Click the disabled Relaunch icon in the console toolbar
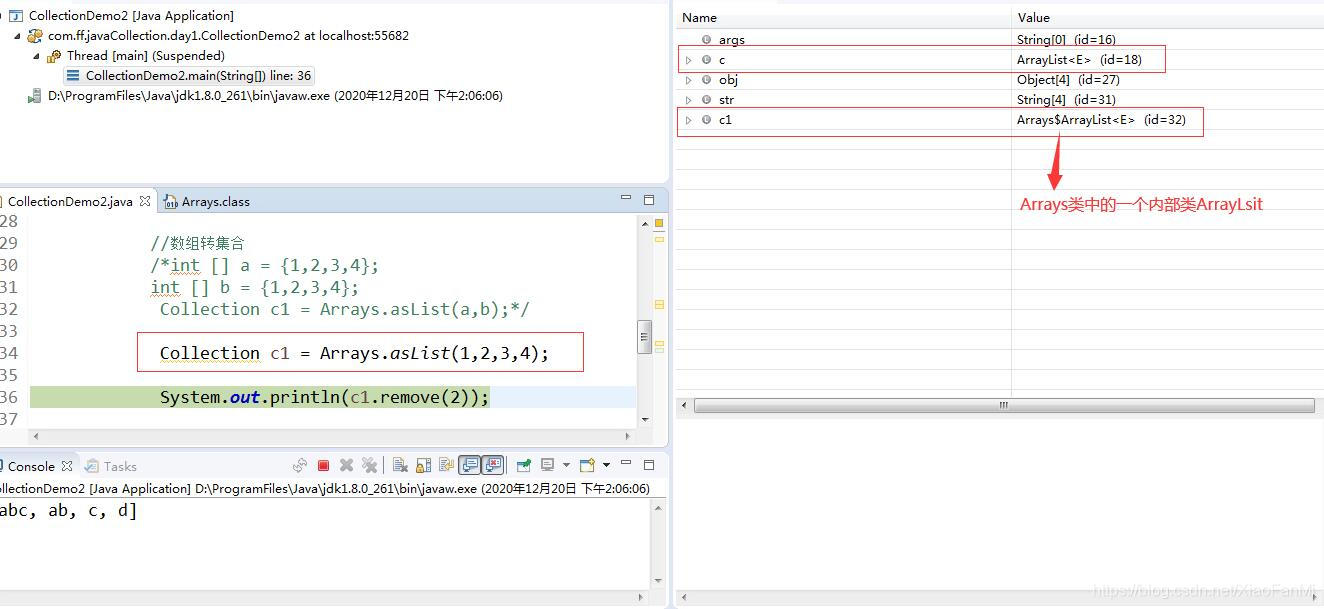Viewport: 1324px width, 609px height. coord(299,465)
